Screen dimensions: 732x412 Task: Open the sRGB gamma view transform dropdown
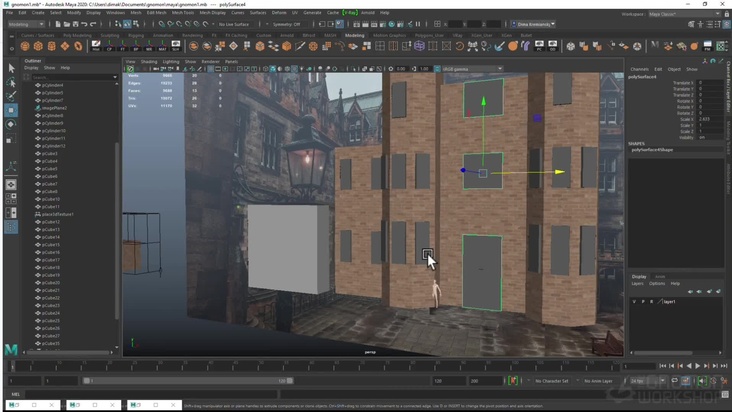472,69
